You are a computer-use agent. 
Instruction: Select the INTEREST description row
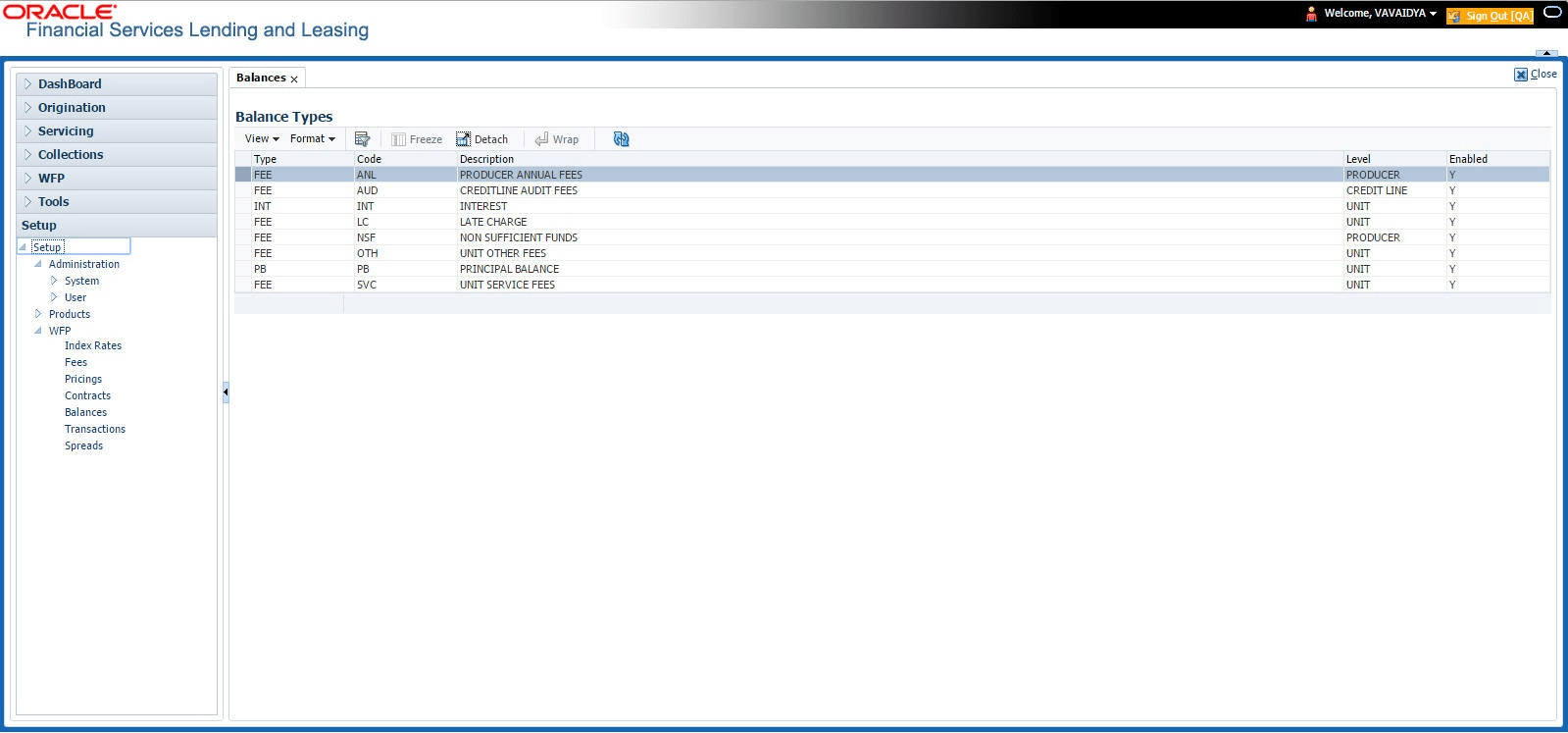[892, 206]
